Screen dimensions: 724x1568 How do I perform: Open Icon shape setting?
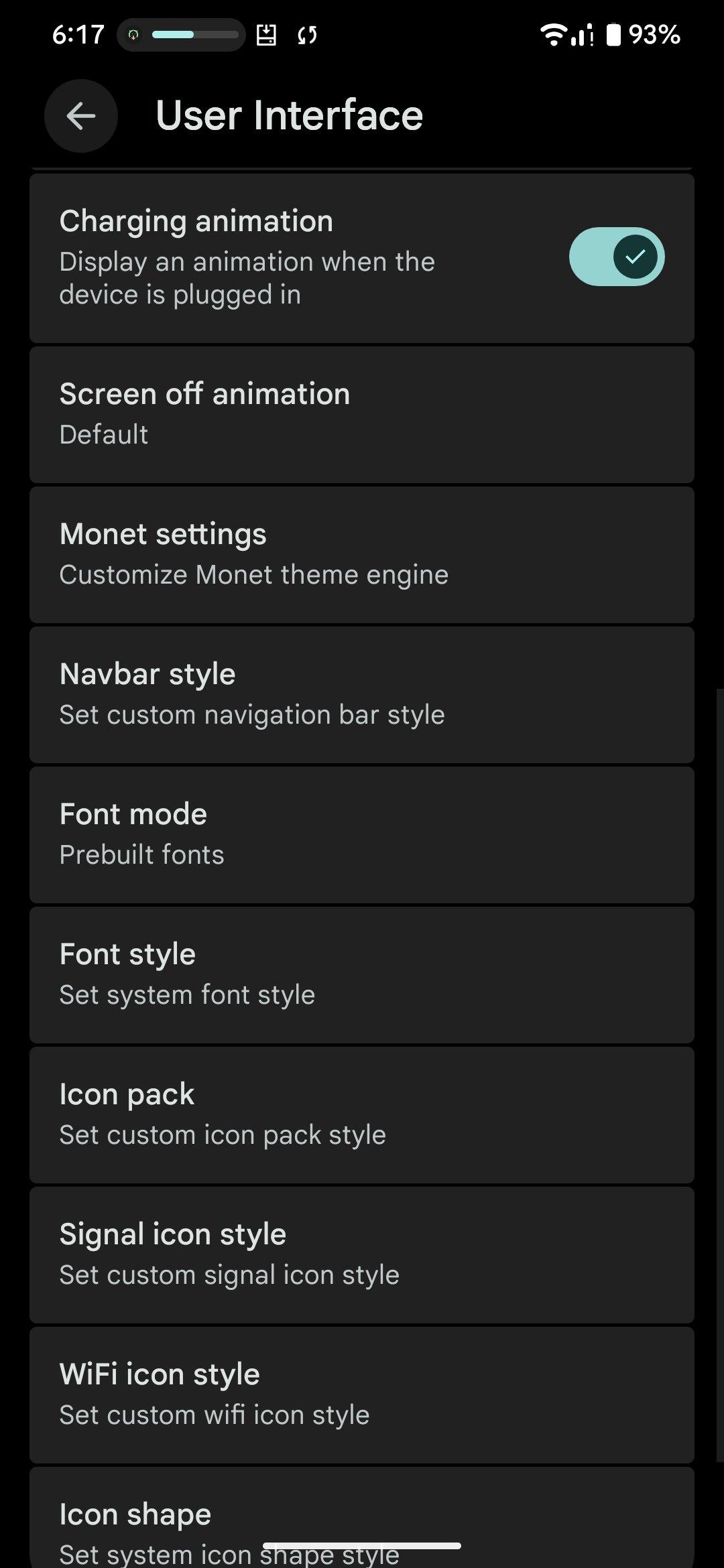point(362,1521)
